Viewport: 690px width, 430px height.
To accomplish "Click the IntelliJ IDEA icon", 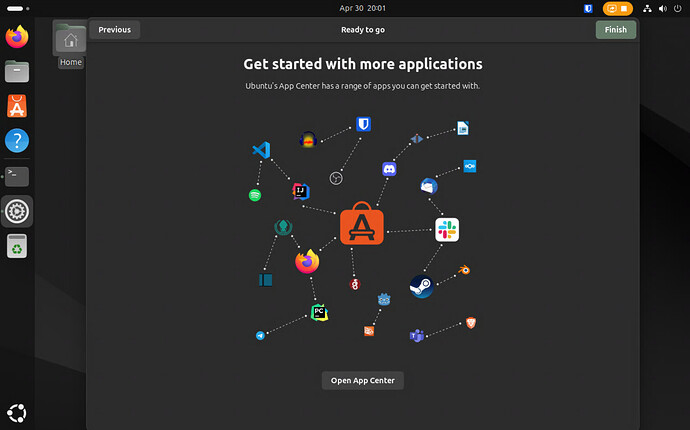I will tap(301, 191).
